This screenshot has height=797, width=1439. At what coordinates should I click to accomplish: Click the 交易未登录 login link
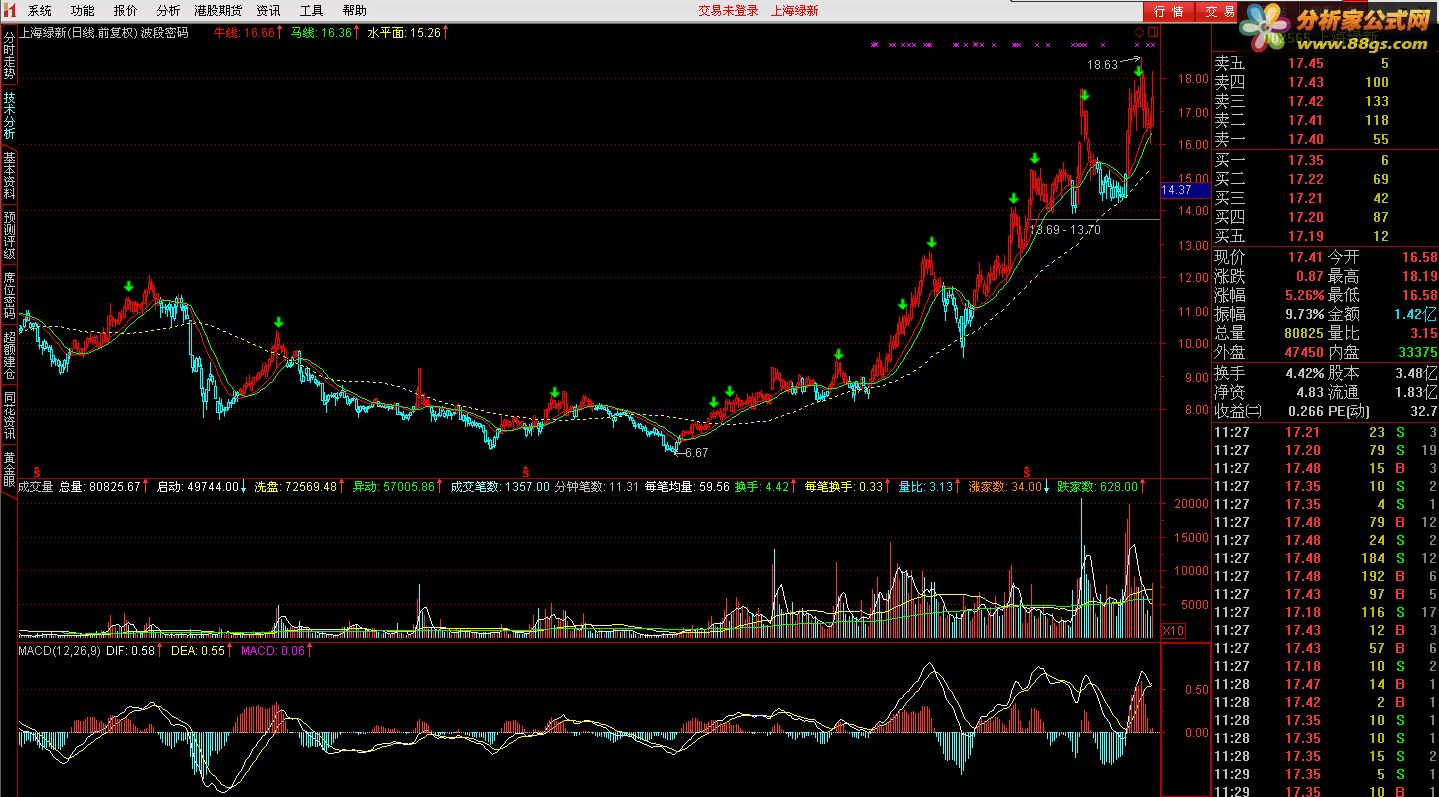(x=728, y=11)
